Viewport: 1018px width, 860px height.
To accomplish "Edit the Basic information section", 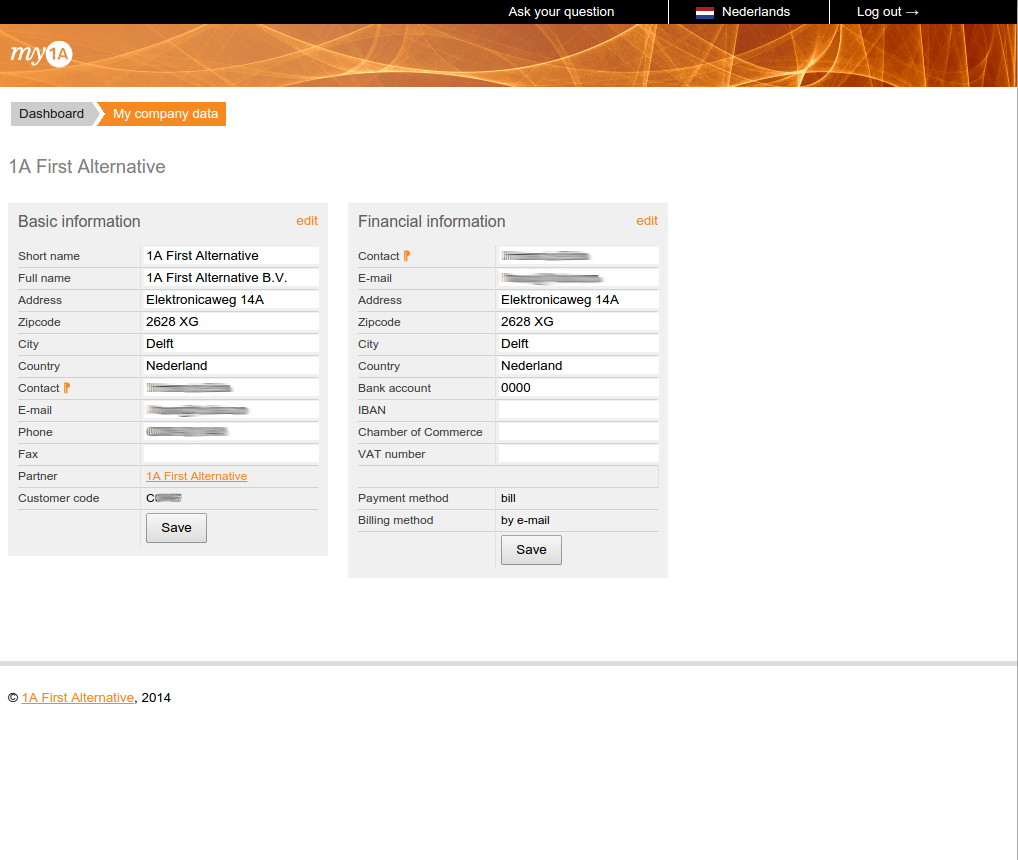I will [x=307, y=221].
